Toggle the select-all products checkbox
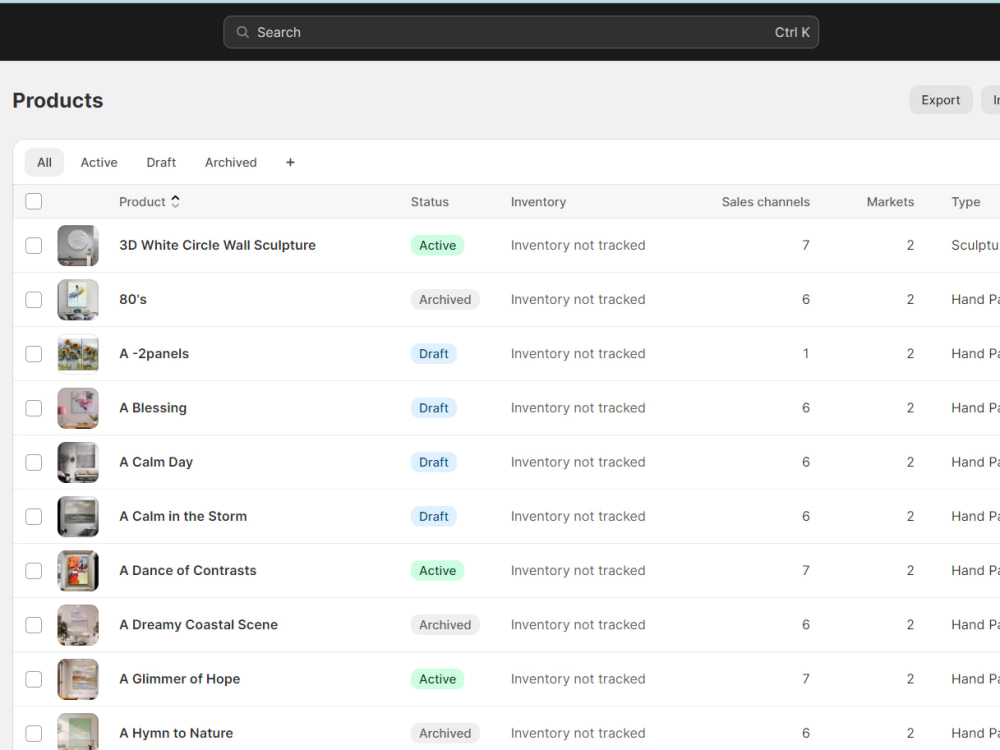 tap(34, 202)
